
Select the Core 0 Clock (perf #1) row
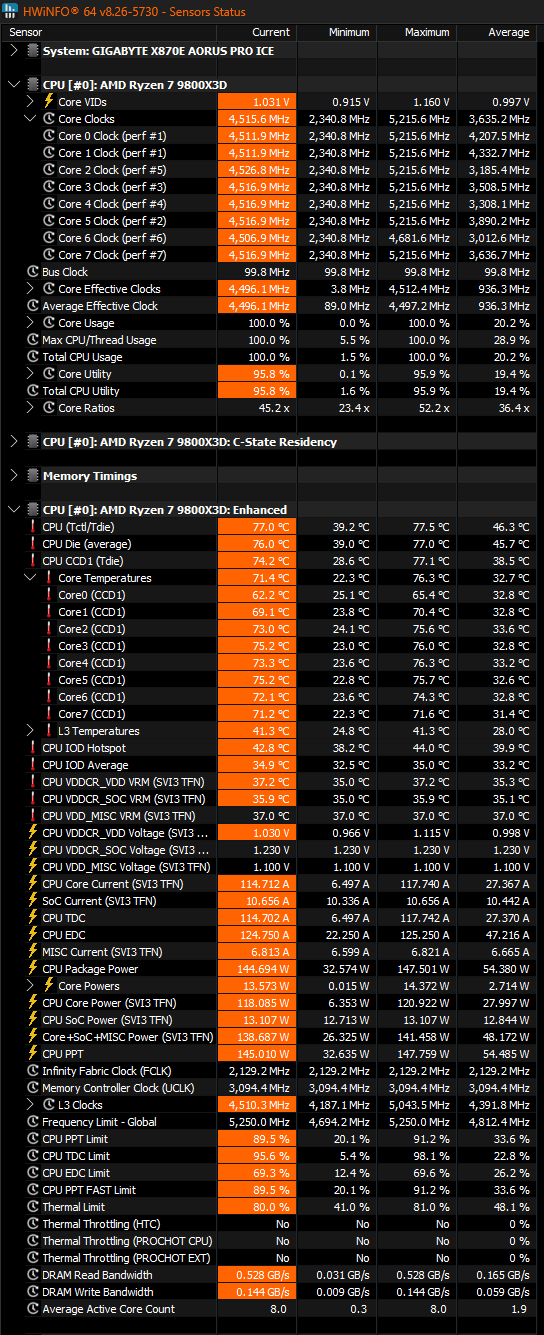coord(272,135)
